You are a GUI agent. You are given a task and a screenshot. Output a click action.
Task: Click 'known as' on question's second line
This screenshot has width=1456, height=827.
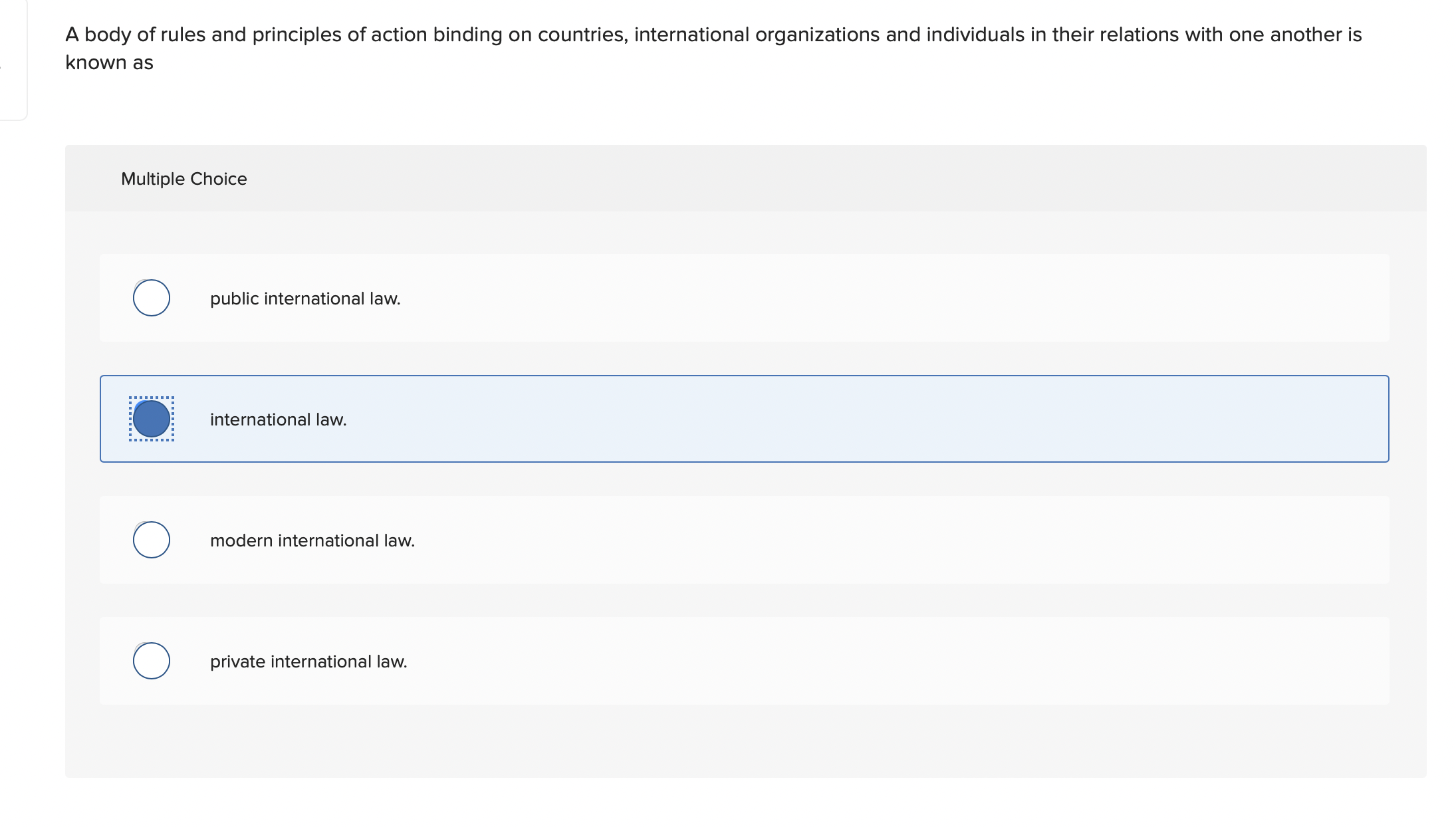[109, 62]
